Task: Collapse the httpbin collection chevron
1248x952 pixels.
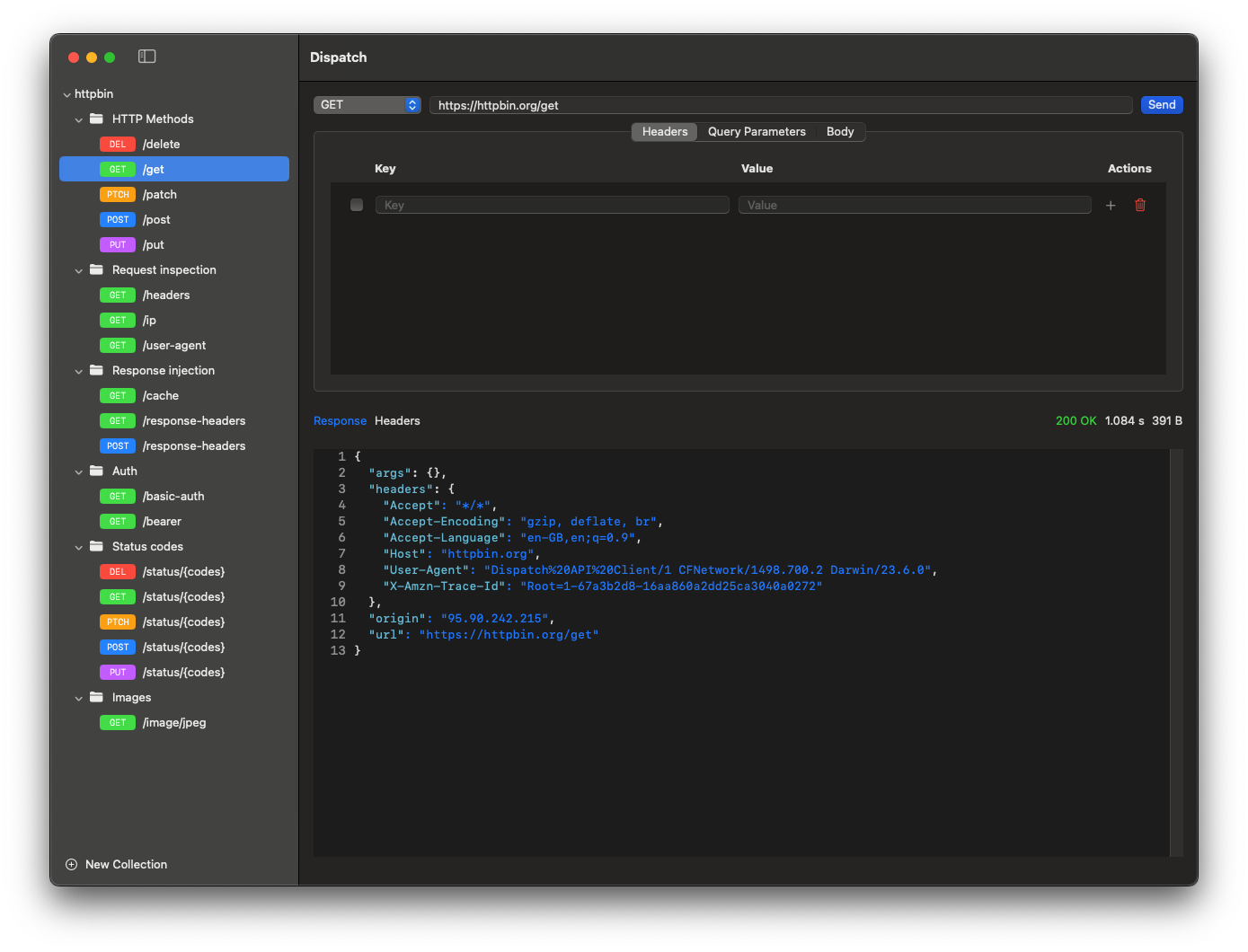Action: [66, 94]
